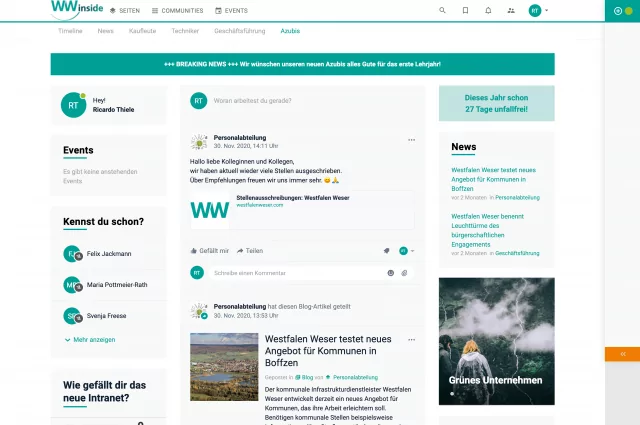Open the RT user profile dropdown
Viewport: 640px width, 425px height.
(539, 10)
